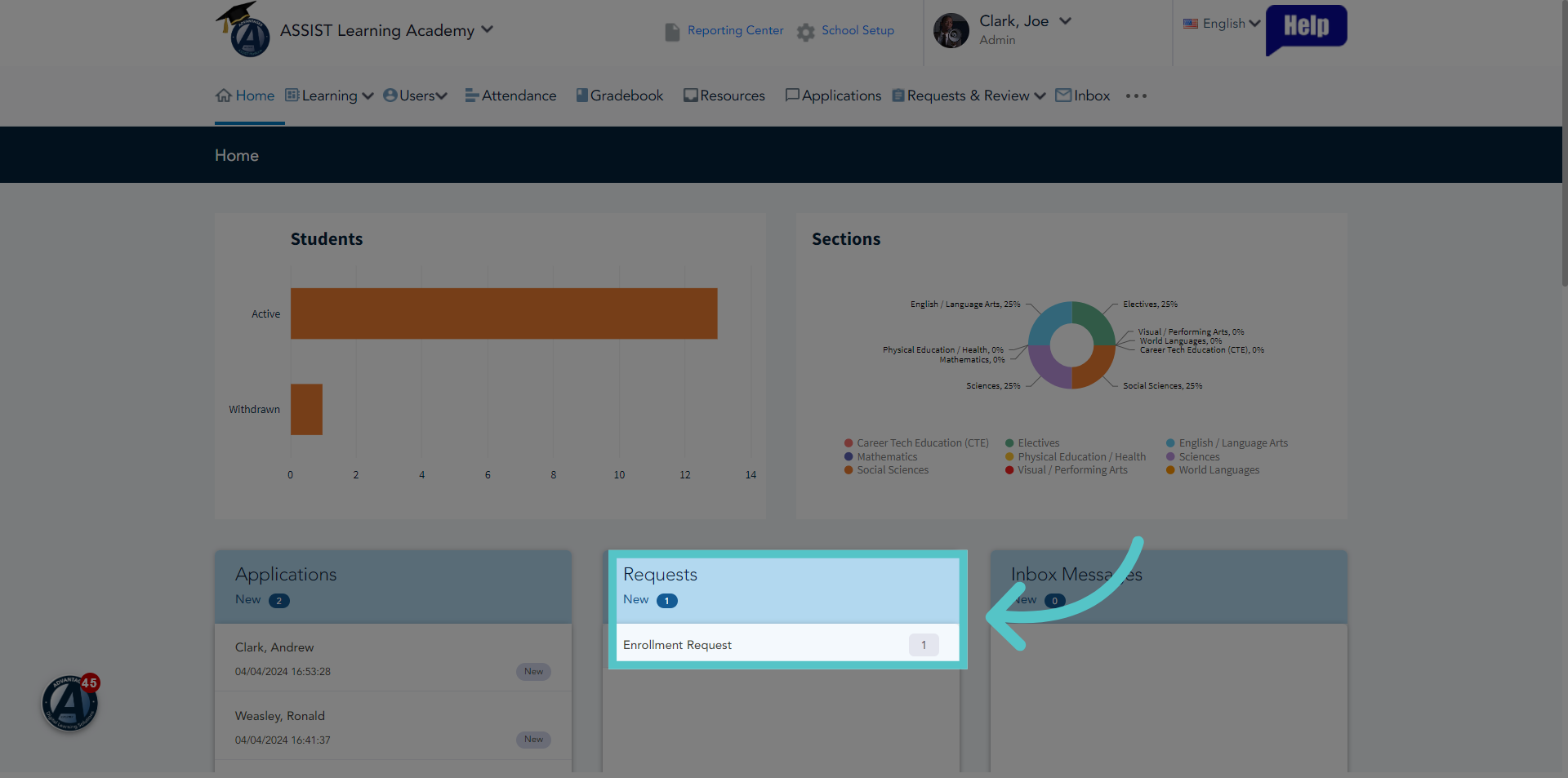Toggle World Languages legend item
Viewport: 1568px width, 778px height.
(1213, 470)
